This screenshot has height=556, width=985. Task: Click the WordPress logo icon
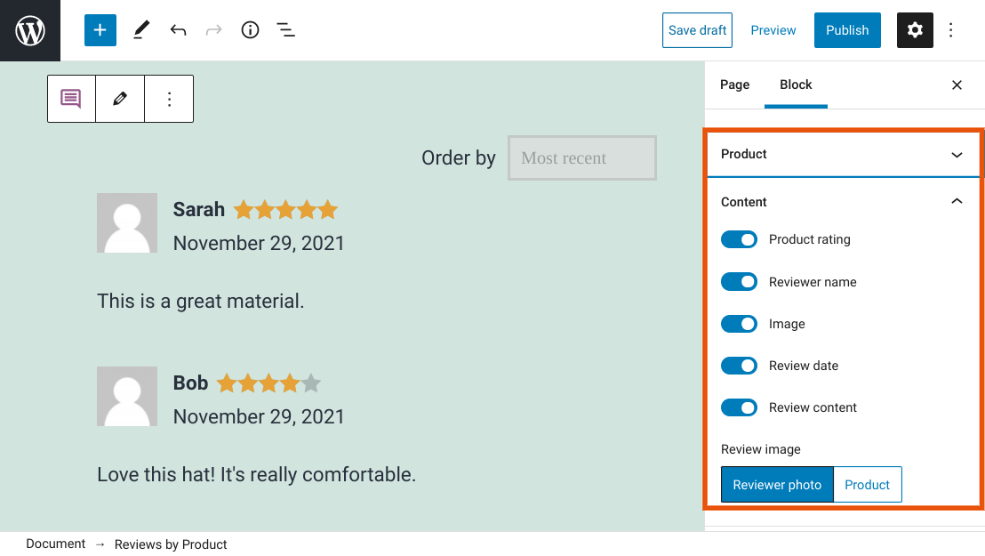pyautogui.click(x=30, y=30)
